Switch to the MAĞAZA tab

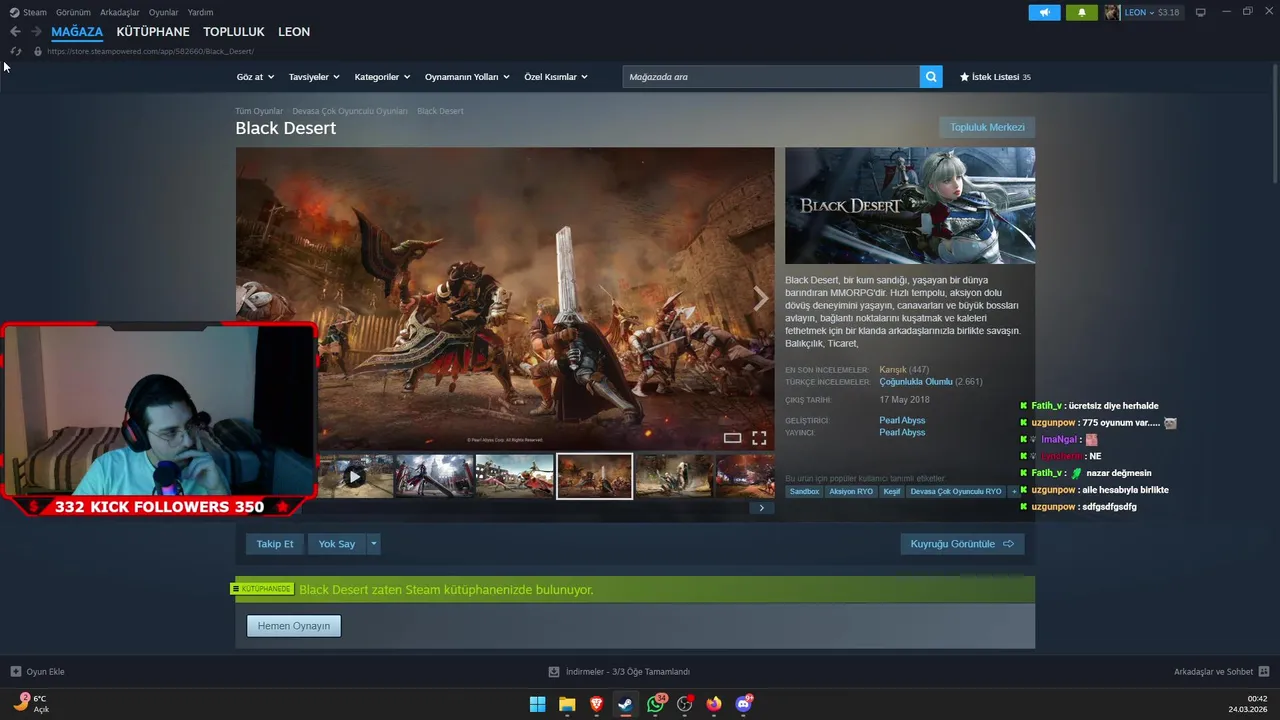coord(77,32)
